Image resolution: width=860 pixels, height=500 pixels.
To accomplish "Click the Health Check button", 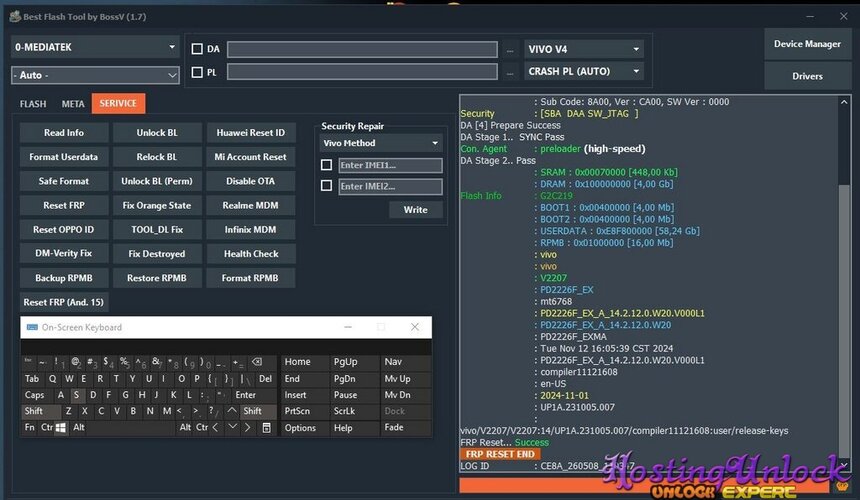I will tap(251, 254).
